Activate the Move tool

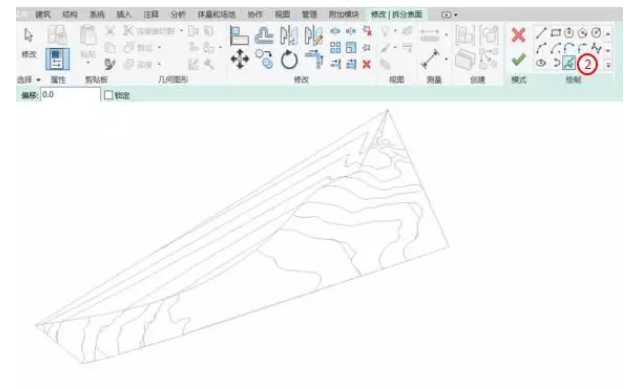tap(240, 59)
